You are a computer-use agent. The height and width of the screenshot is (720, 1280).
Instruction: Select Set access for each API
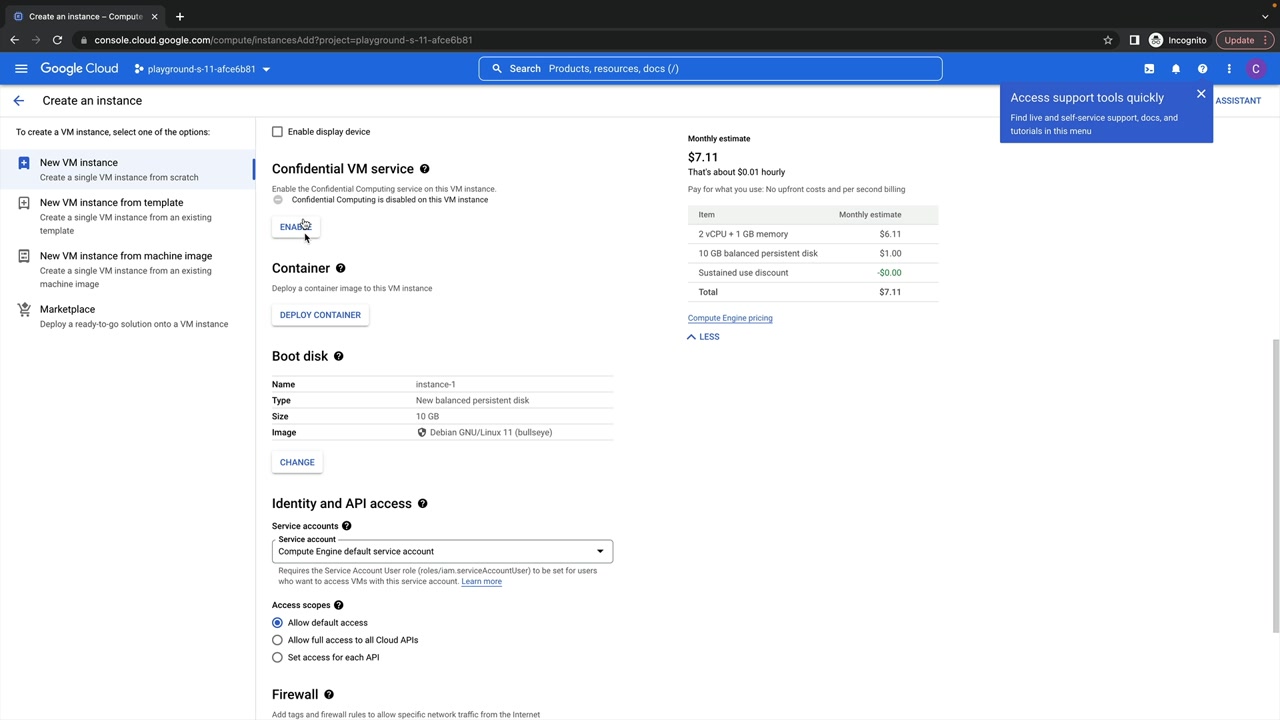(x=278, y=657)
